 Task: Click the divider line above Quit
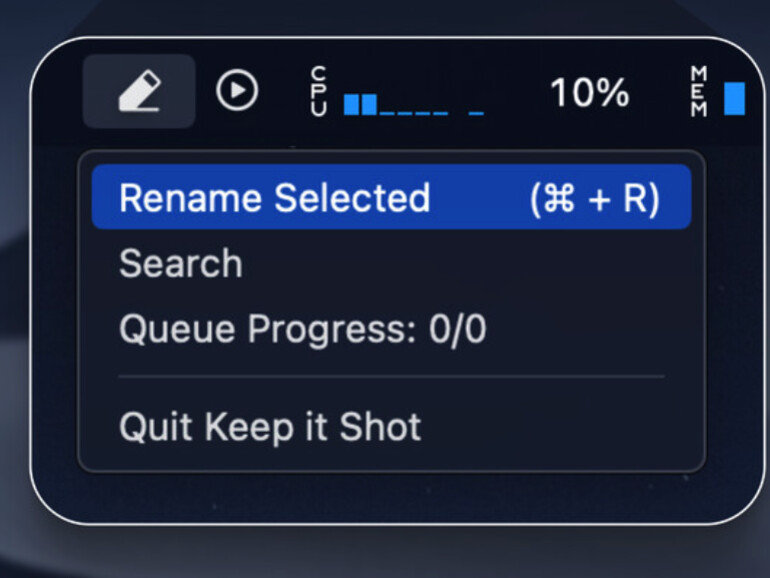click(x=390, y=377)
